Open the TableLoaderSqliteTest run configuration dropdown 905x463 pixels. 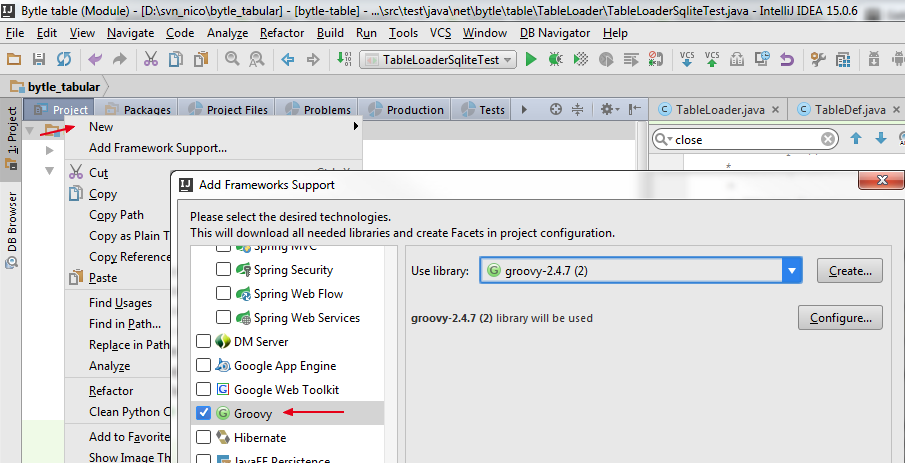pyautogui.click(x=438, y=60)
